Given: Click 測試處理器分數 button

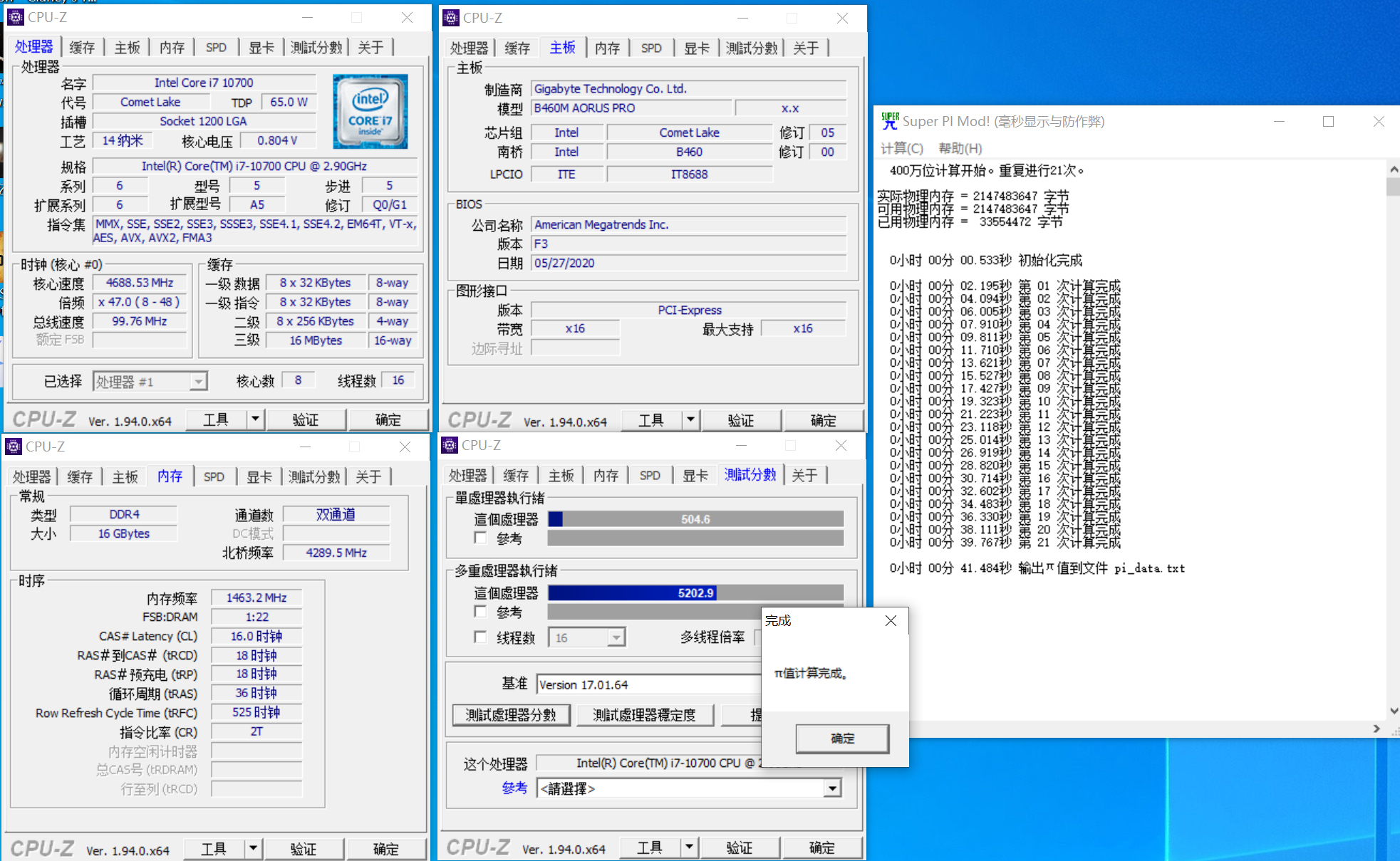Looking at the screenshot, I should click(x=511, y=714).
